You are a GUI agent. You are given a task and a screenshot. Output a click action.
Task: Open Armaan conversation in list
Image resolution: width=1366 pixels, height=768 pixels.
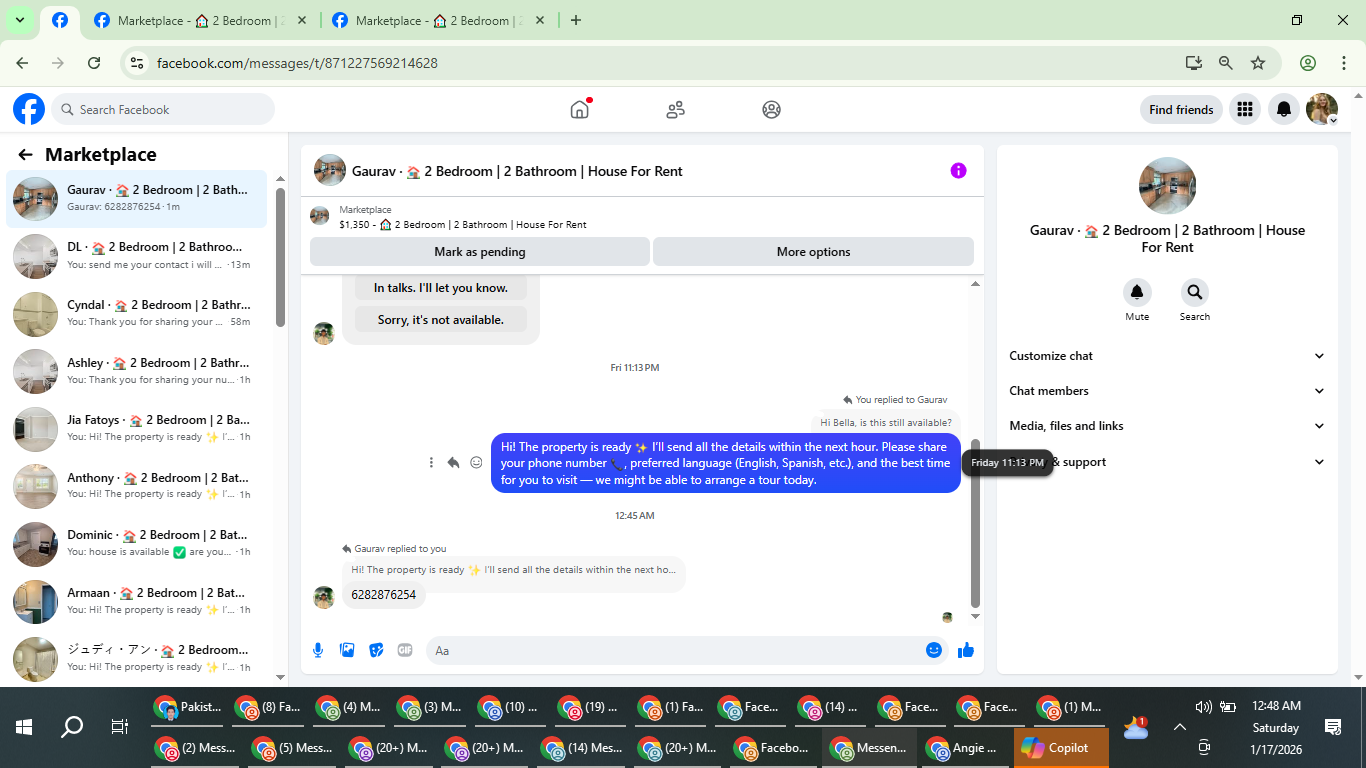click(x=137, y=601)
